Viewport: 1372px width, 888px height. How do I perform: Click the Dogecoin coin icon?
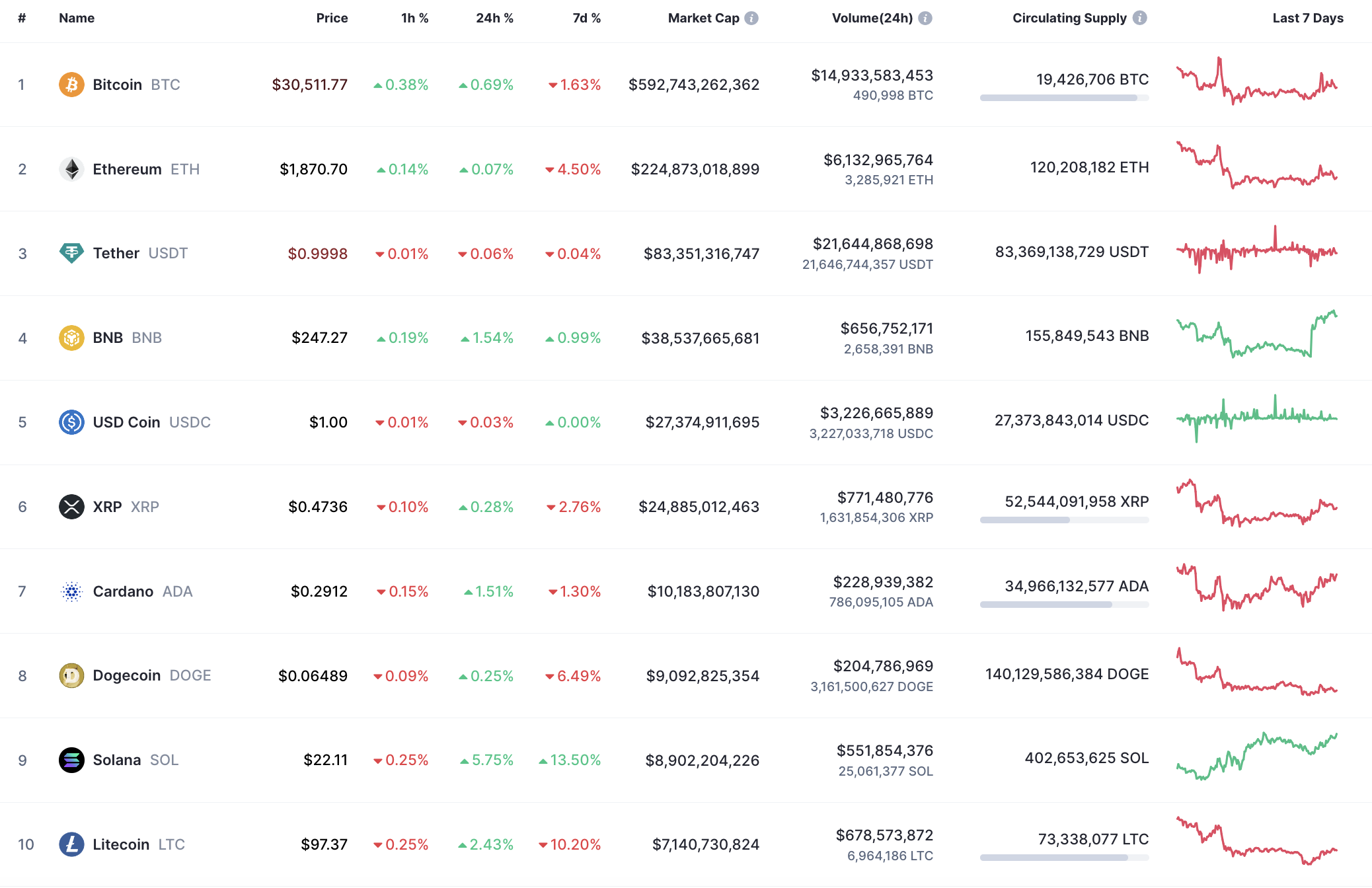coord(72,675)
